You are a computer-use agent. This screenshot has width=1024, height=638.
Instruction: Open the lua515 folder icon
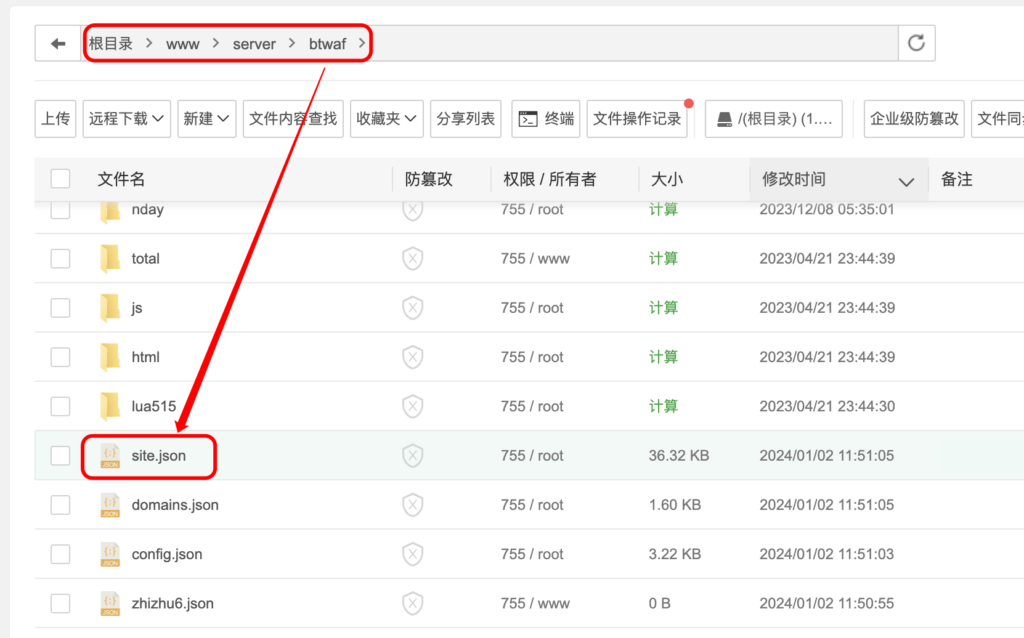click(110, 406)
